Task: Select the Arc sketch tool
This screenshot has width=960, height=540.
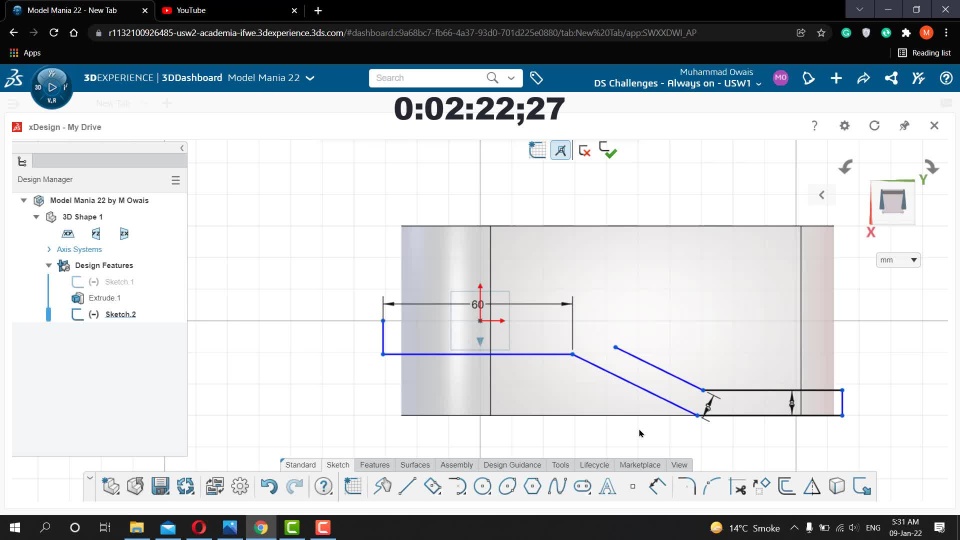Action: coord(457,486)
